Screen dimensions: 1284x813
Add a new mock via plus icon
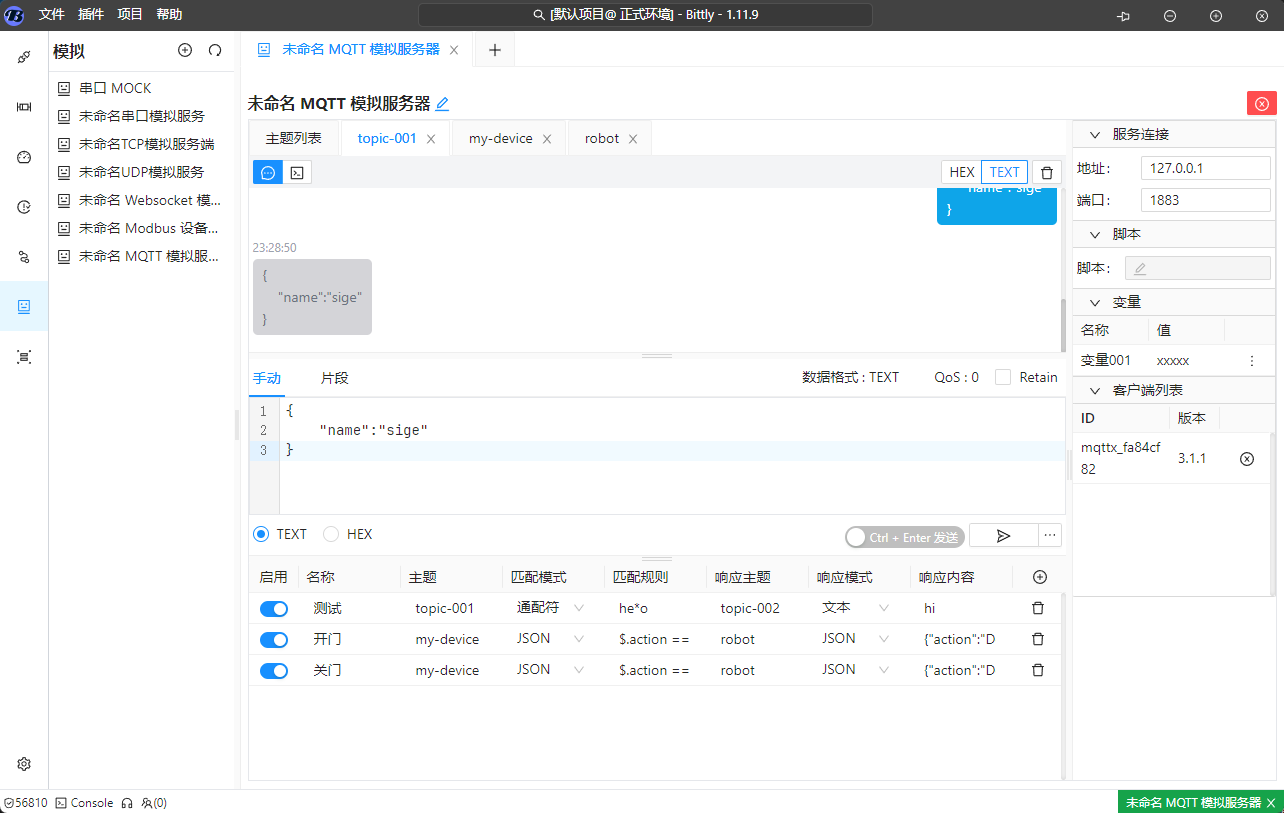[184, 50]
